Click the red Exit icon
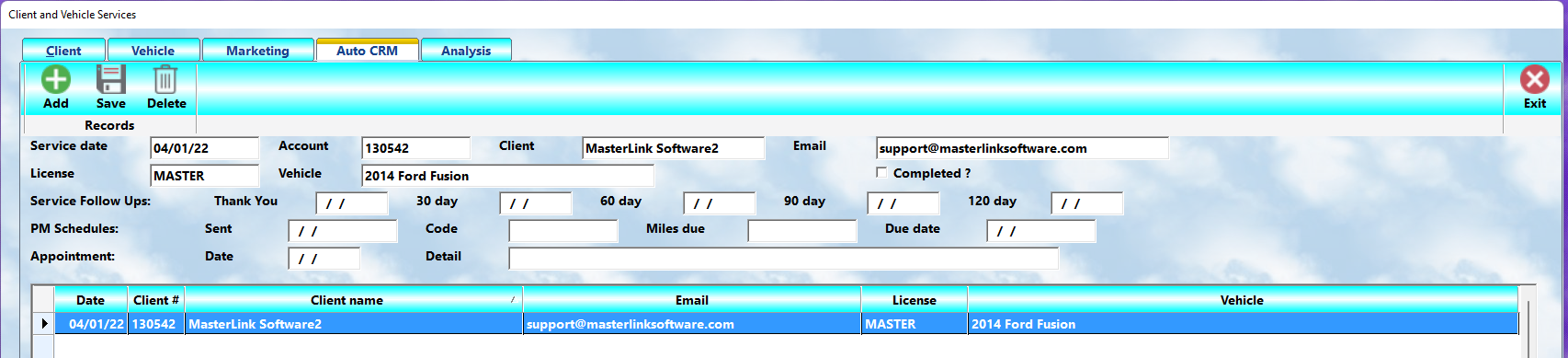The width and height of the screenshot is (1568, 358). coord(1534,79)
